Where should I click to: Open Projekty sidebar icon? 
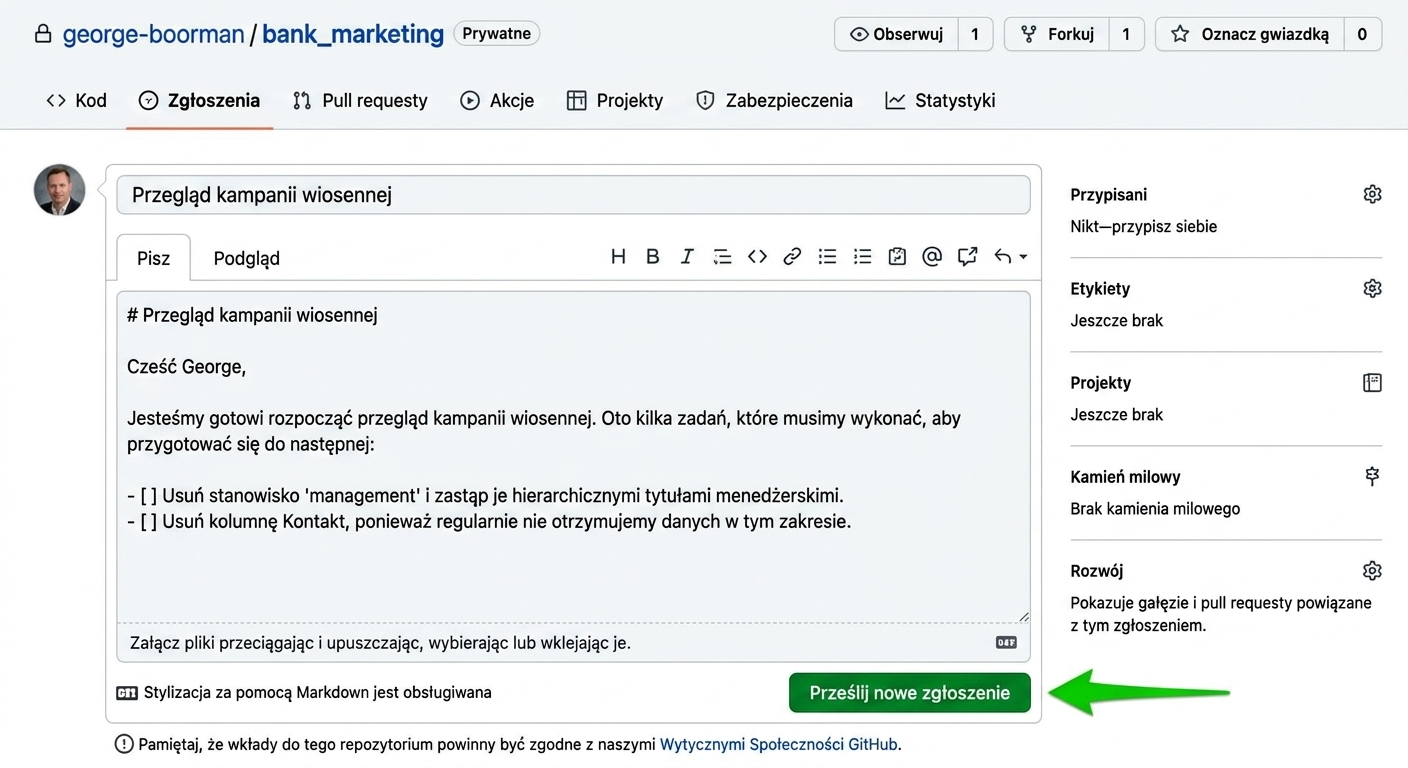pos(1372,382)
